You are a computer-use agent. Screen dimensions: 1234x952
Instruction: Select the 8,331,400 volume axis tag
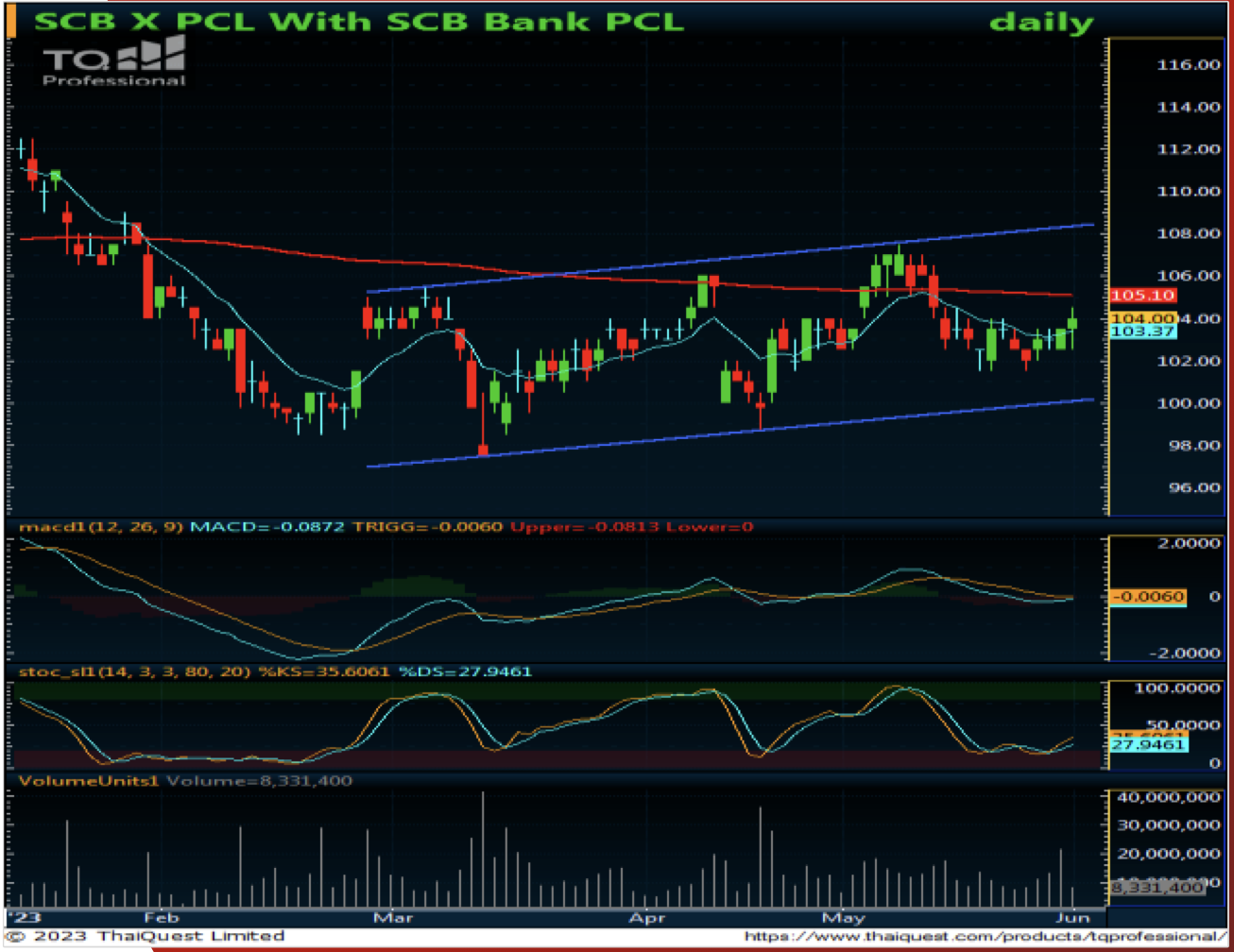pyautogui.click(x=1157, y=888)
